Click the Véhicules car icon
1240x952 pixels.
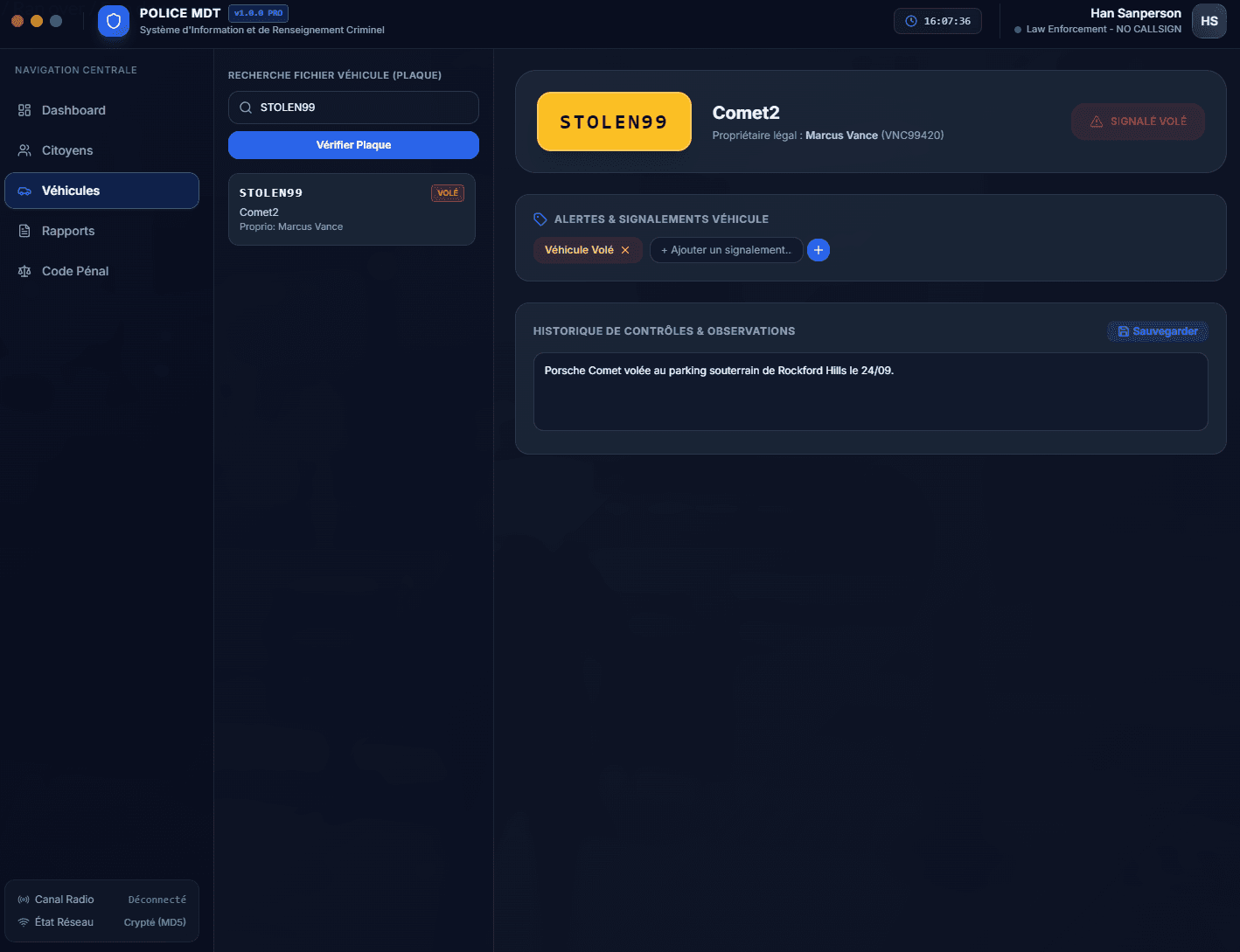click(24, 191)
